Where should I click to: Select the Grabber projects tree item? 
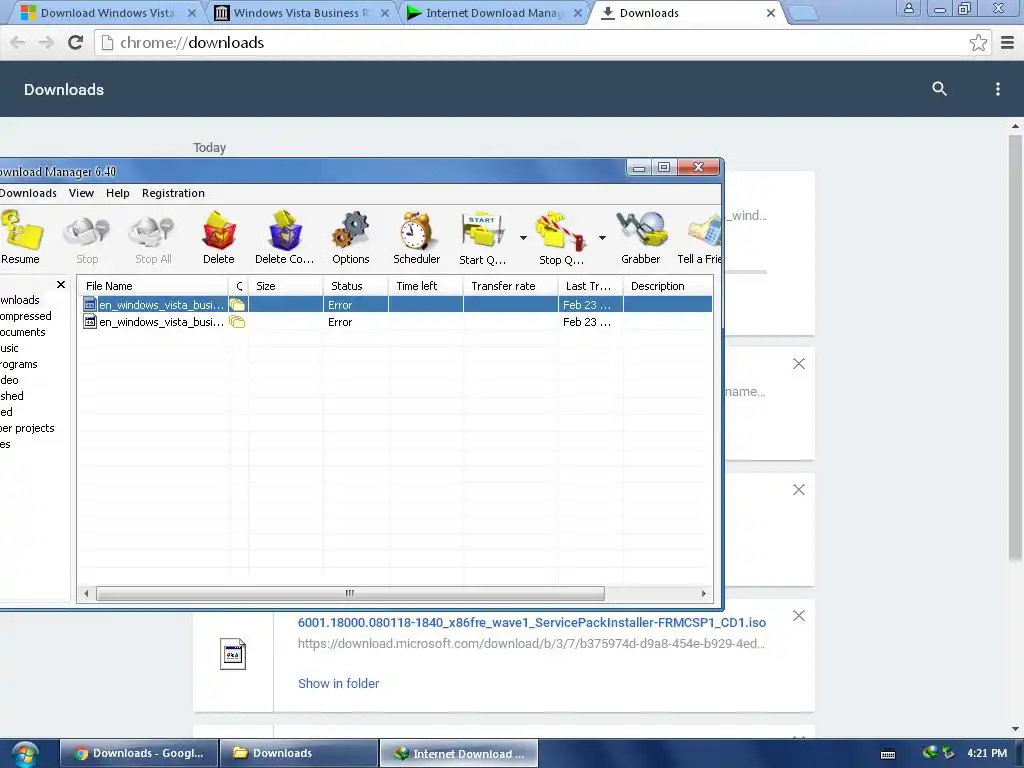coord(27,428)
